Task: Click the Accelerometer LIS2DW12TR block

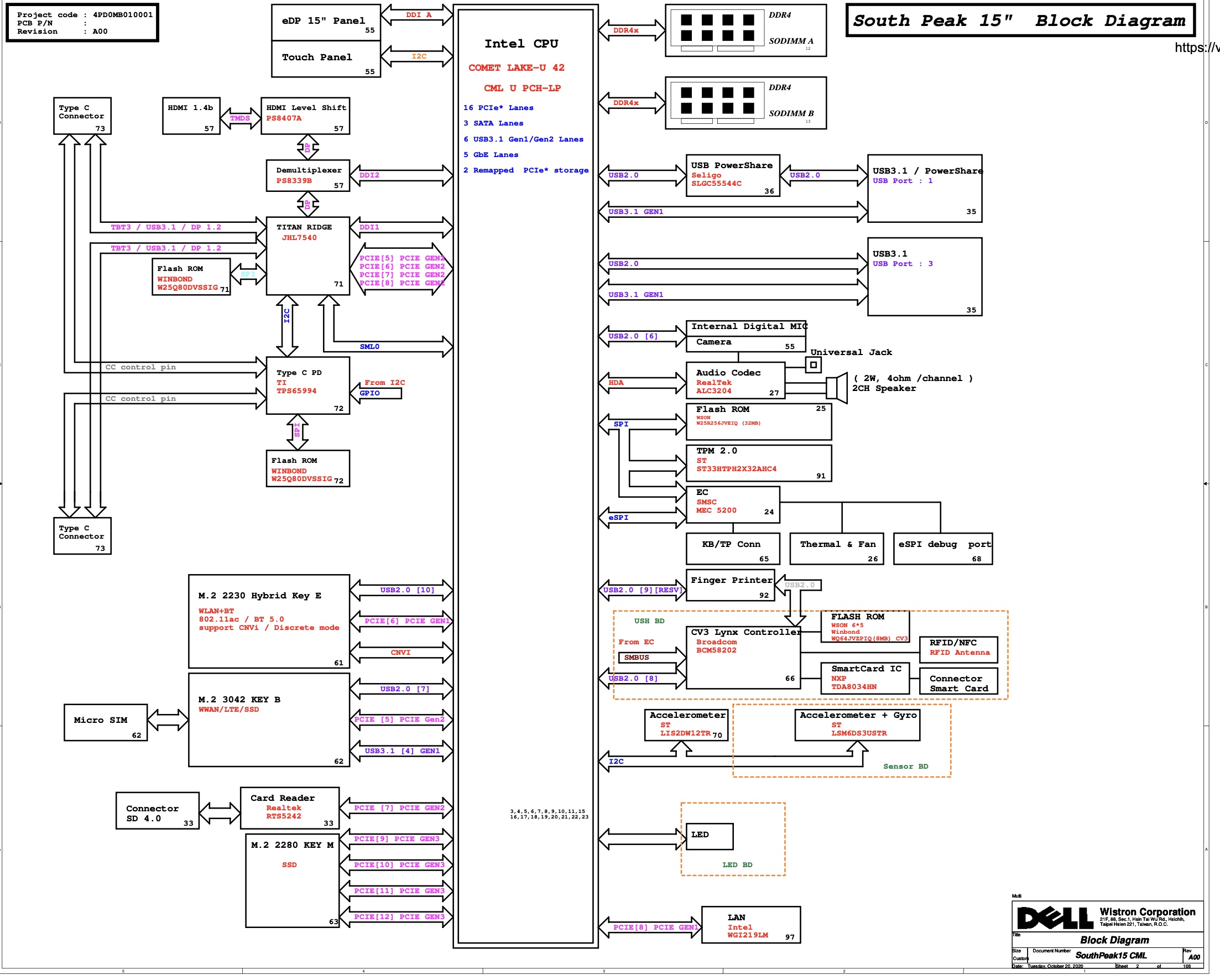Action: [x=686, y=725]
